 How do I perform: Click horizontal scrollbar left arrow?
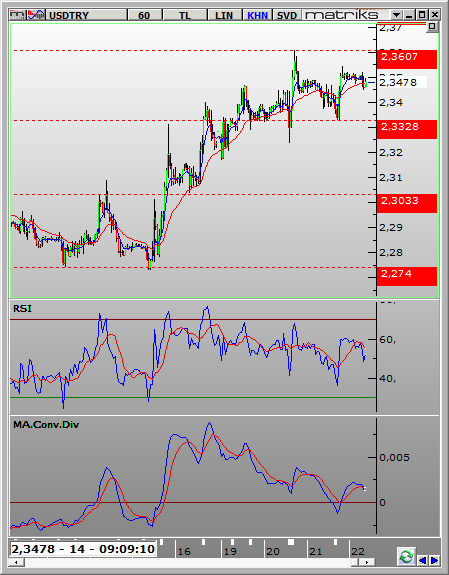16,562
